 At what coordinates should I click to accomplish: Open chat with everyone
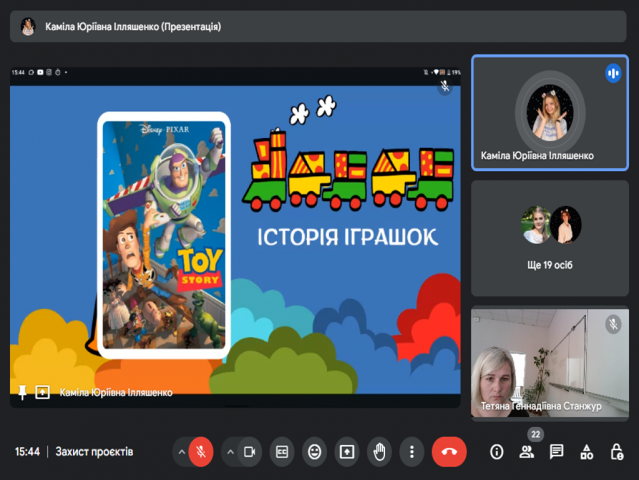[556, 451]
